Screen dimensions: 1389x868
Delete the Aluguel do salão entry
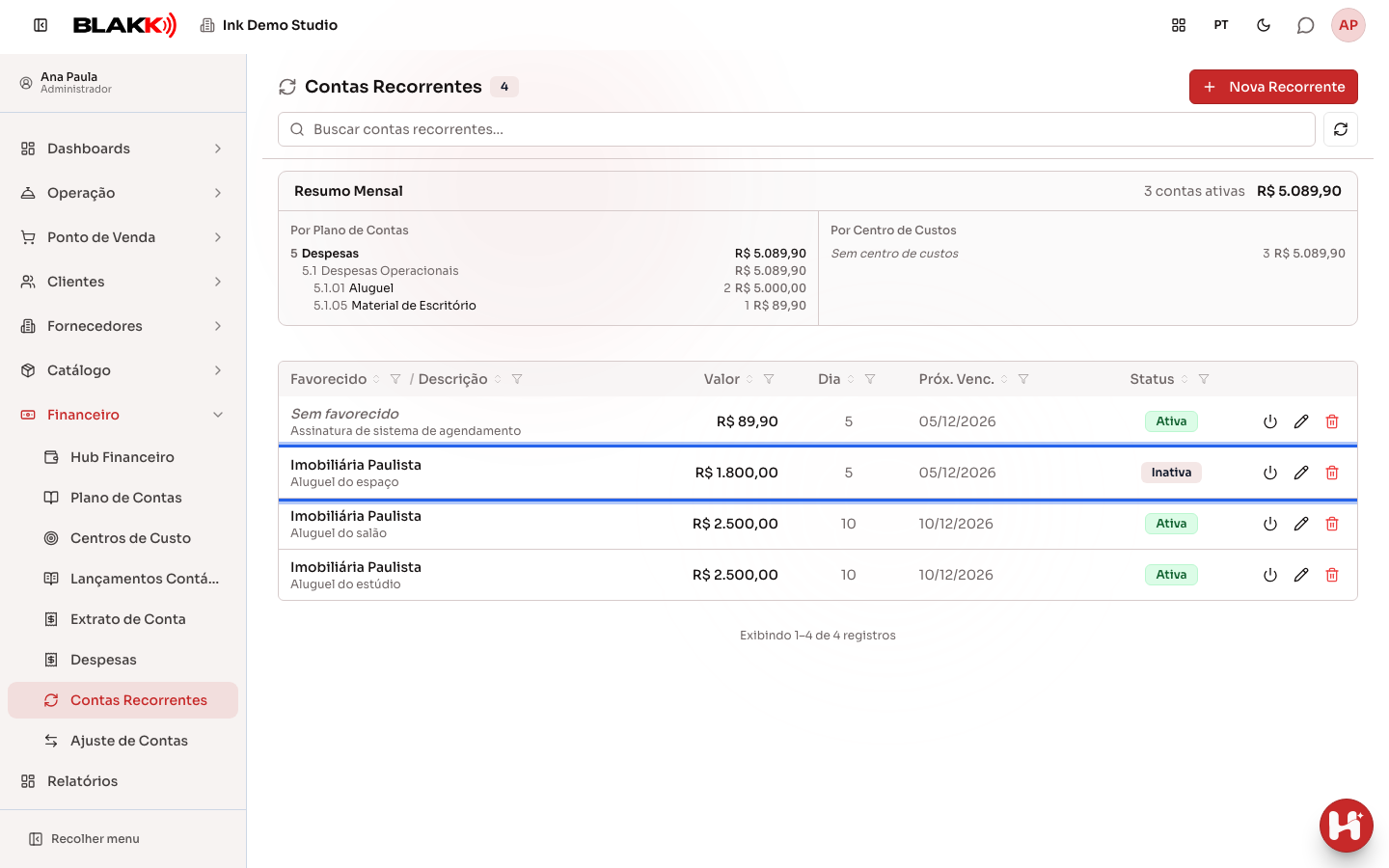point(1332,524)
